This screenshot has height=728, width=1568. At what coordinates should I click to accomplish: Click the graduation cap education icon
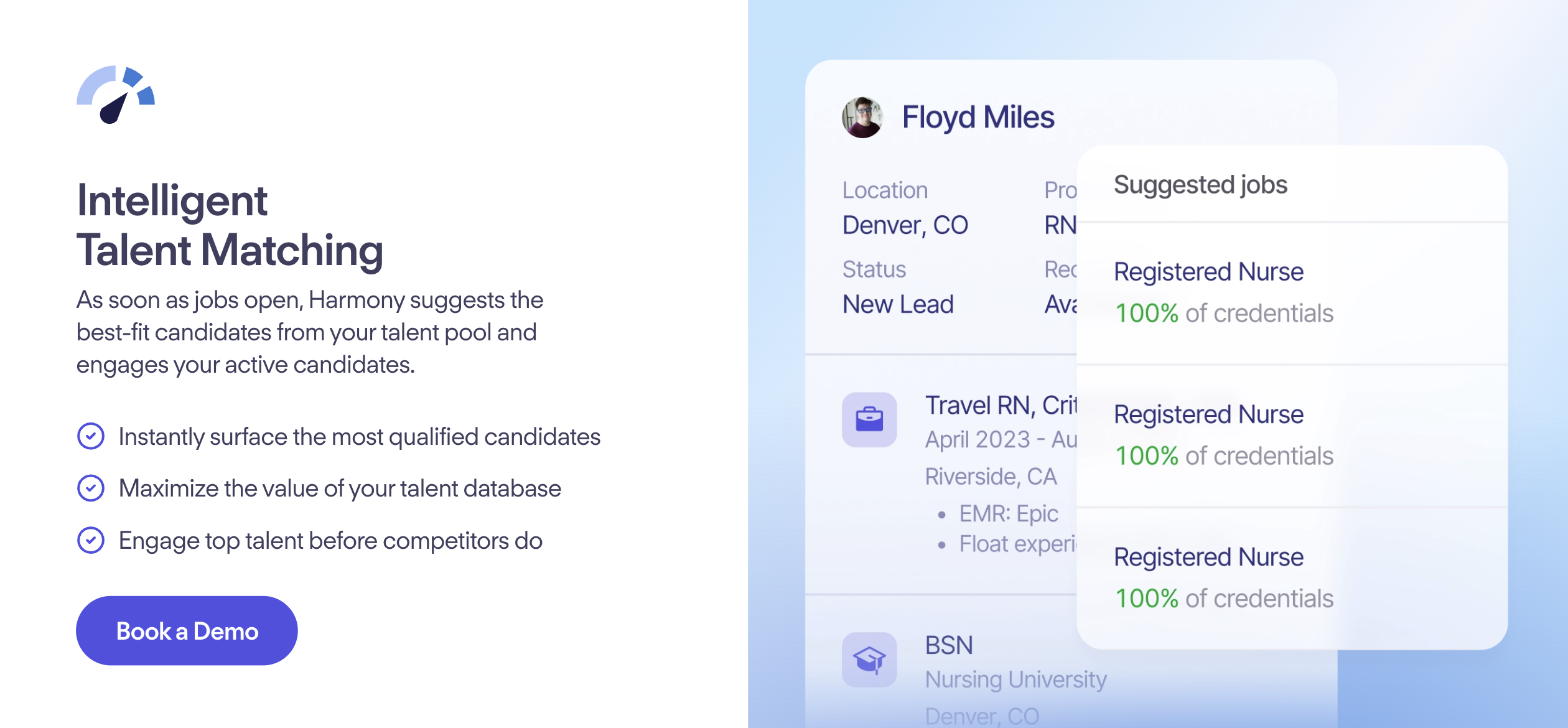[869, 660]
